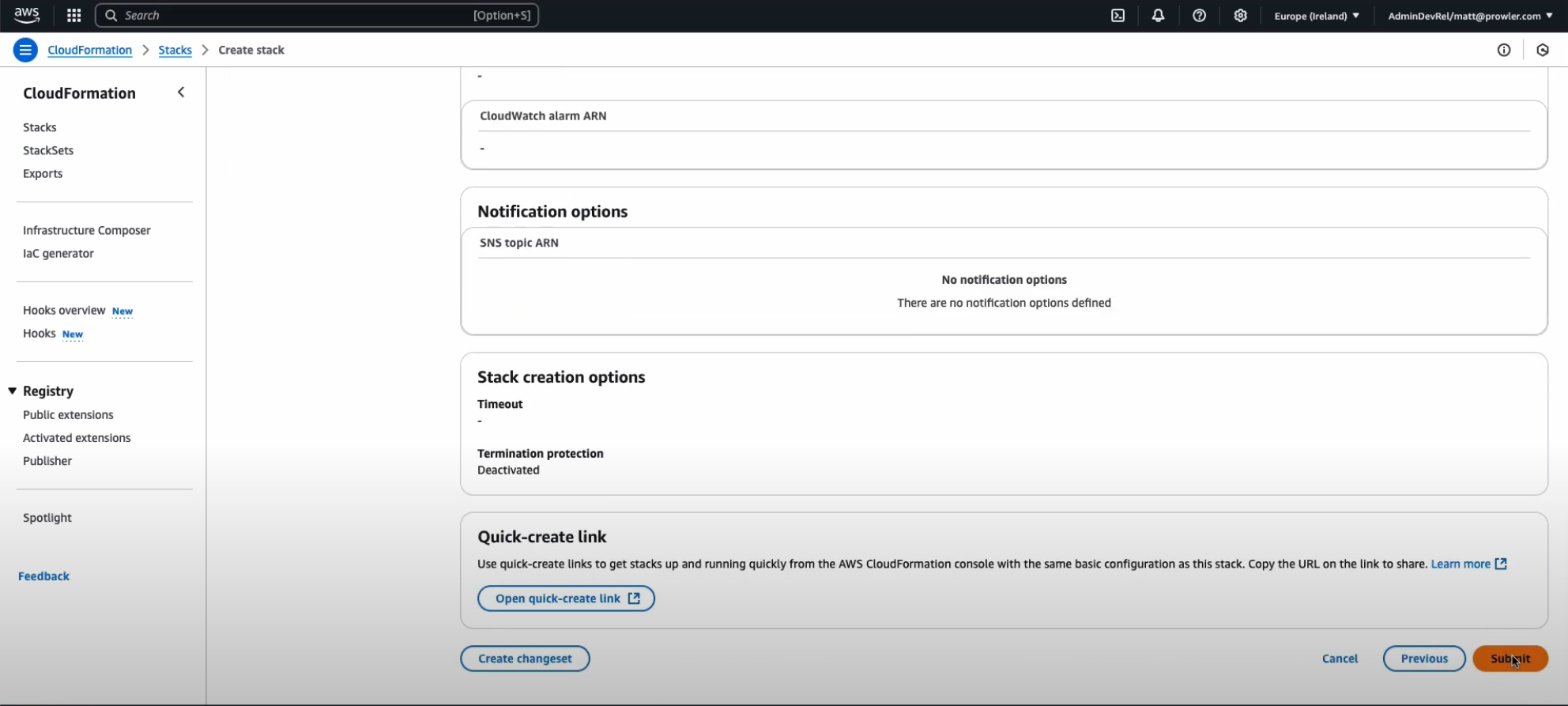1568x706 pixels.
Task: Click the AWS logo home icon
Action: click(x=27, y=15)
